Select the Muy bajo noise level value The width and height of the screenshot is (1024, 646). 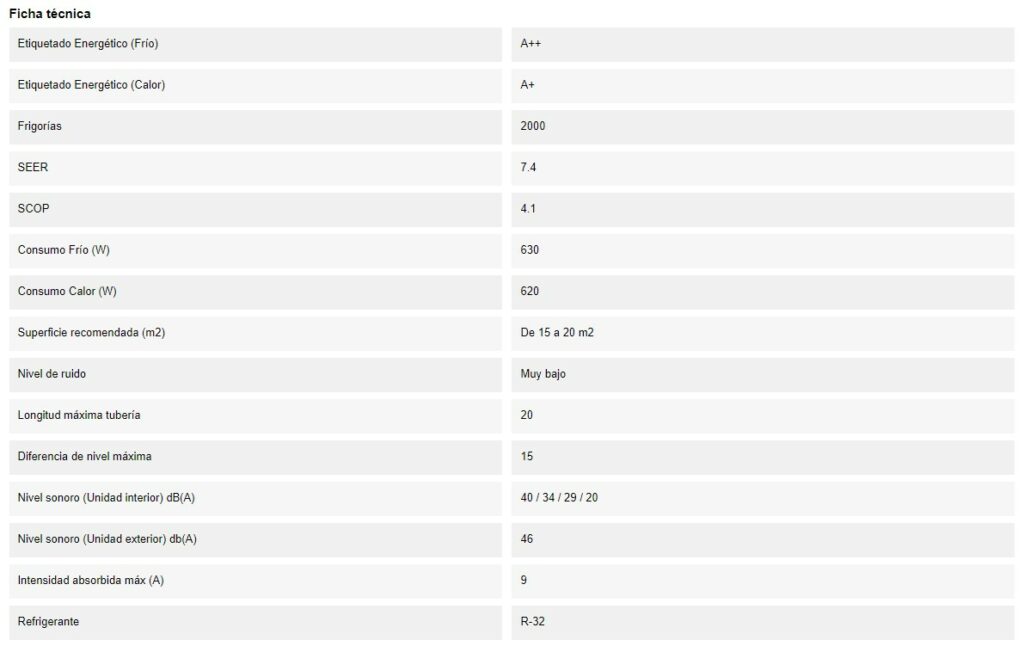coord(543,374)
